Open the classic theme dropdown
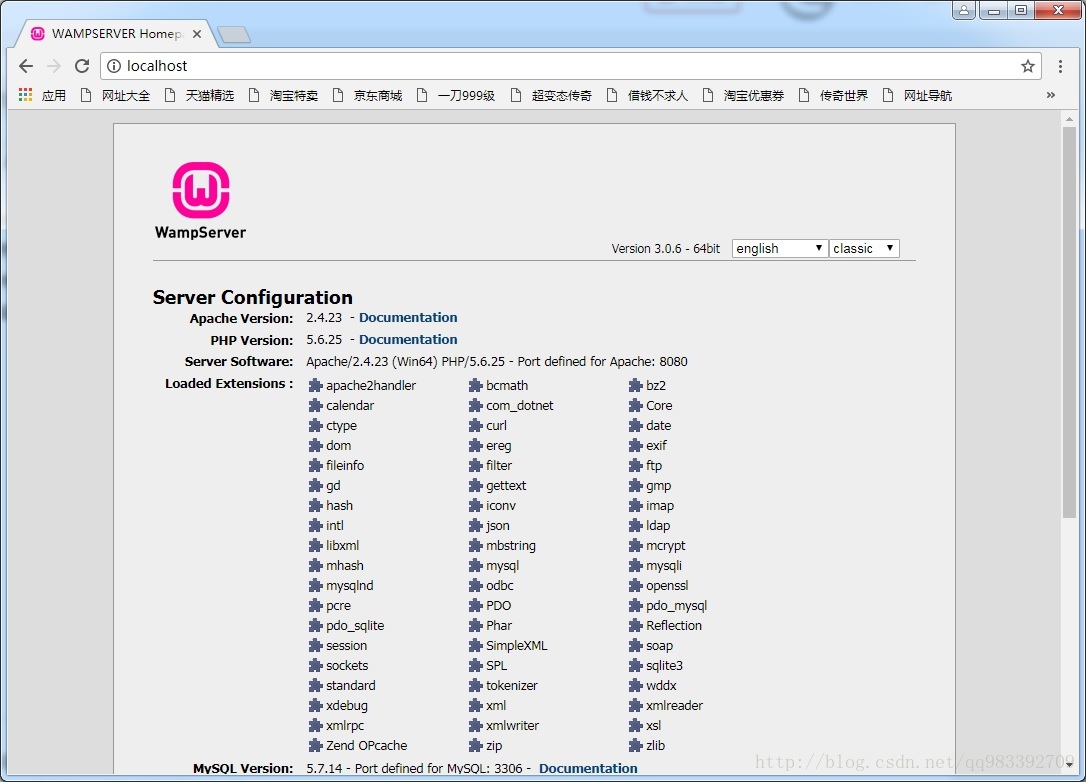Viewport: 1086px width, 782px height. 864,248
